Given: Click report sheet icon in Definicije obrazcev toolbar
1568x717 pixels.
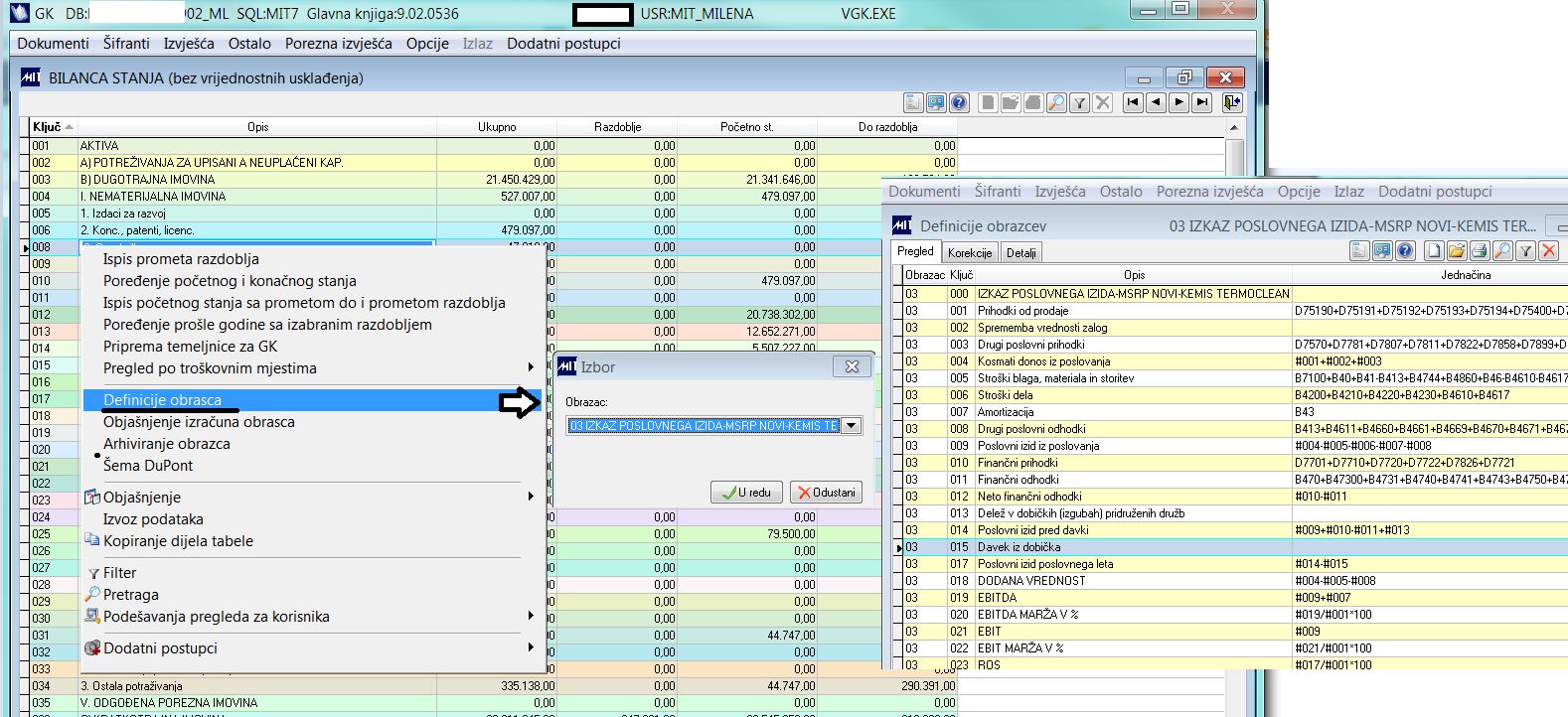Looking at the screenshot, I should pyautogui.click(x=1359, y=251).
